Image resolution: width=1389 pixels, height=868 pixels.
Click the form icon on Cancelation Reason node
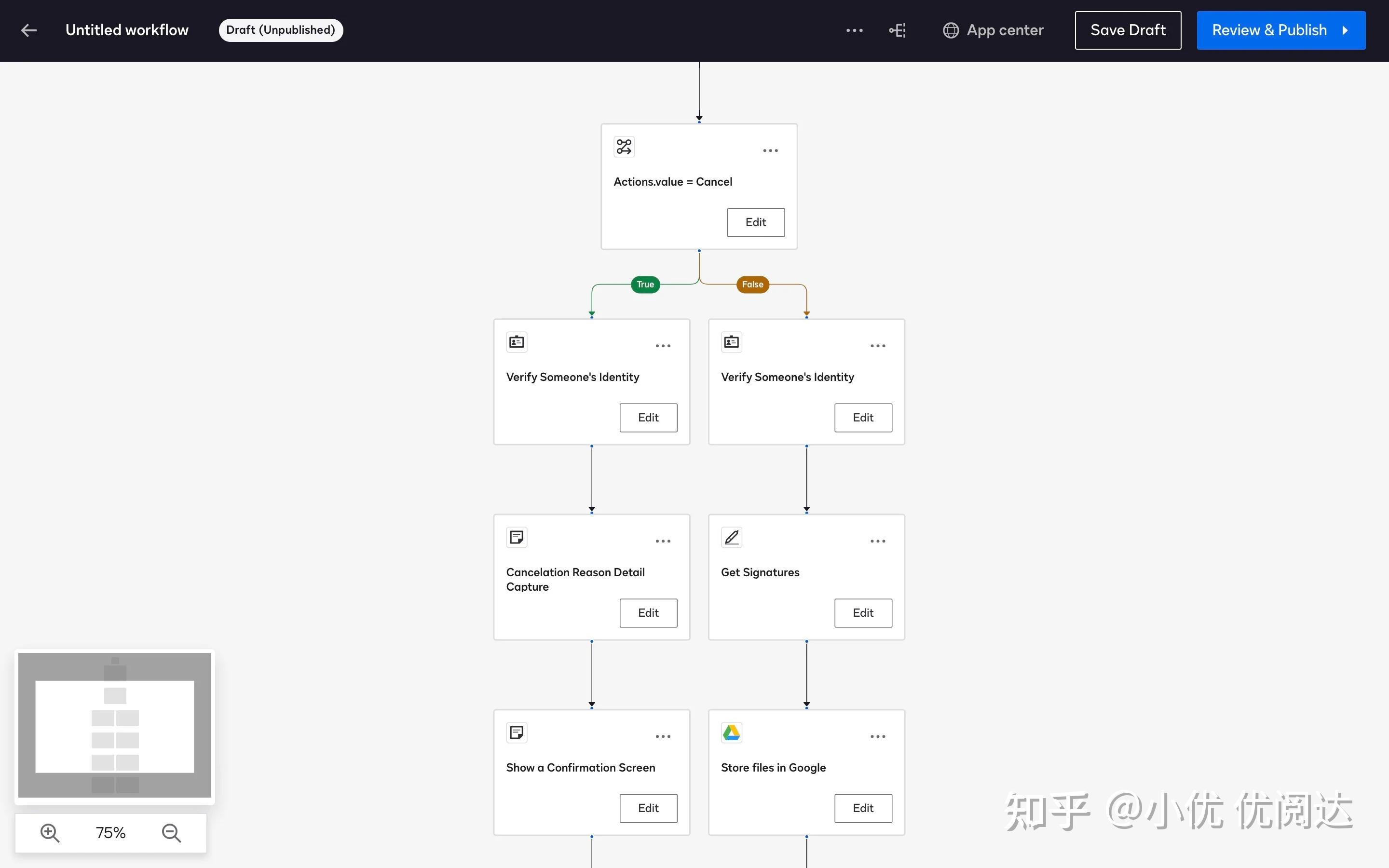pos(516,537)
